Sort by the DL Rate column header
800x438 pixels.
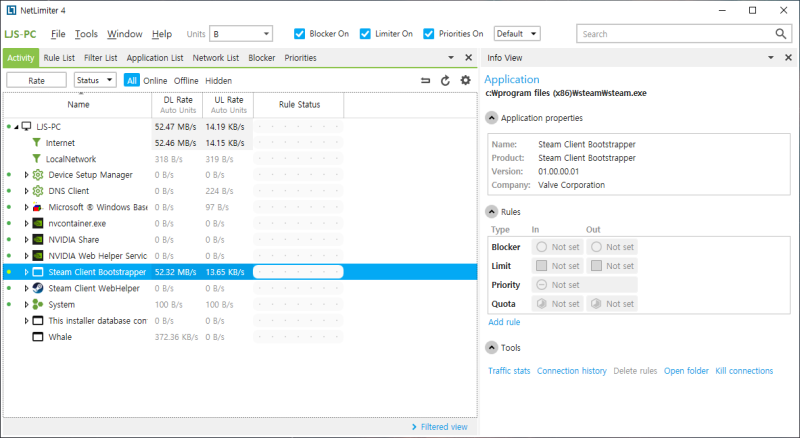coord(178,105)
